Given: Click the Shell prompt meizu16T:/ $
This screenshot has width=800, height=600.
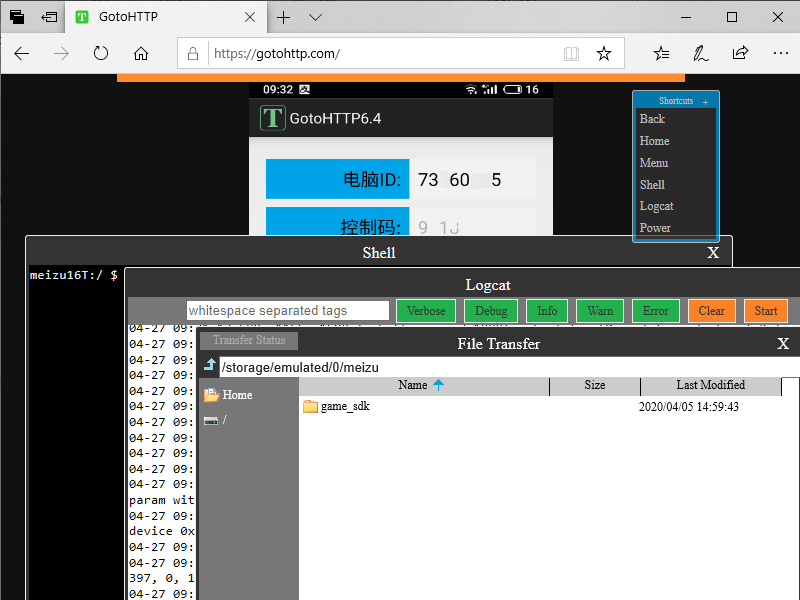Looking at the screenshot, I should pos(73,275).
